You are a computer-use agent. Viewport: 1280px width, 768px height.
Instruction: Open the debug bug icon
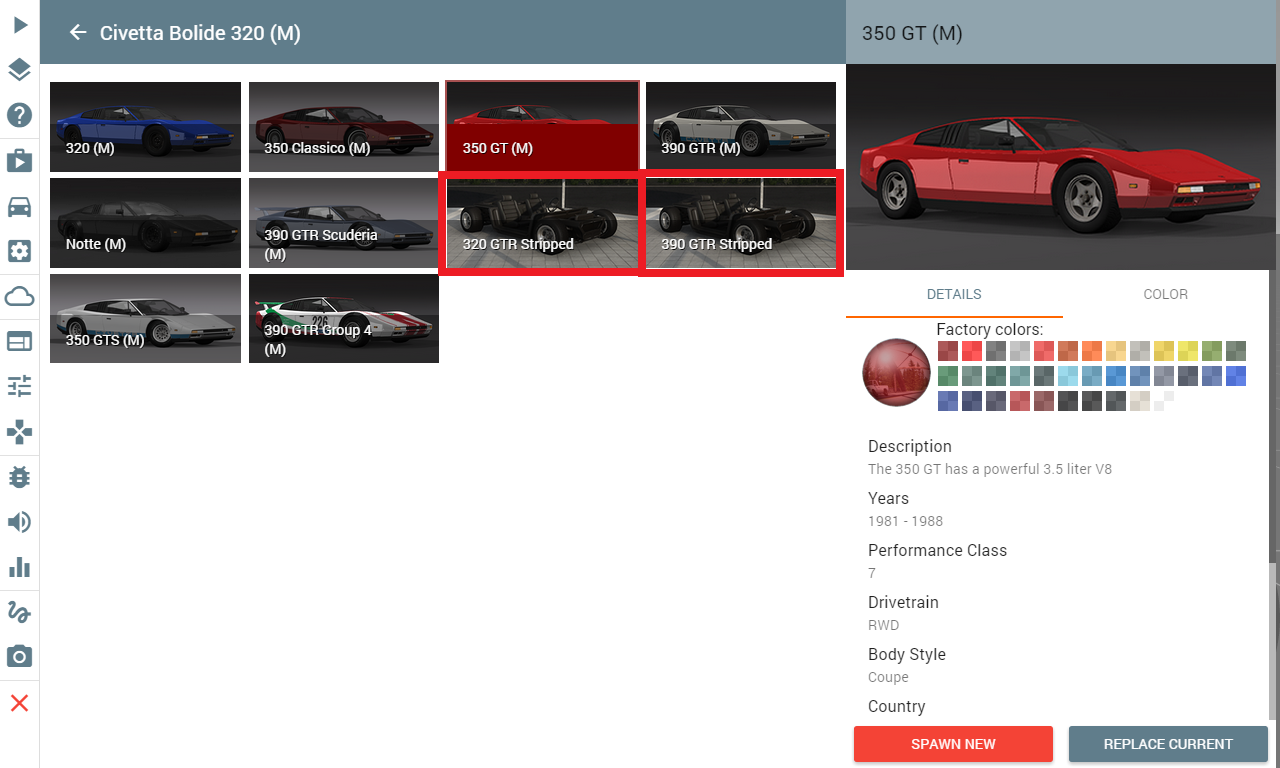pyautogui.click(x=20, y=477)
